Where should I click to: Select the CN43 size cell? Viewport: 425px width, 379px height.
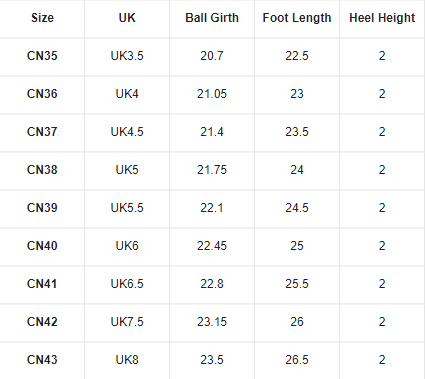click(x=42, y=360)
